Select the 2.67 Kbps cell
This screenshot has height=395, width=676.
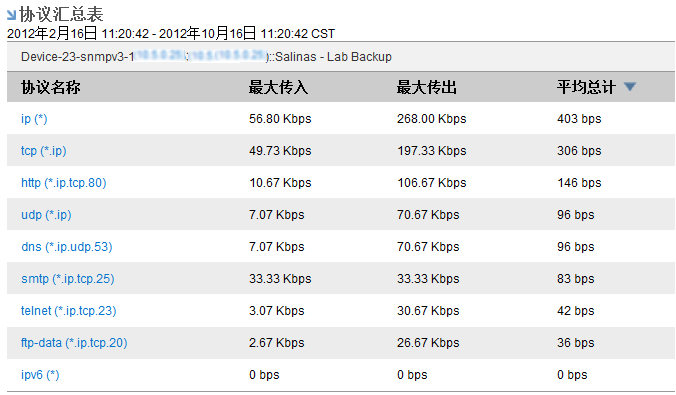tap(277, 343)
